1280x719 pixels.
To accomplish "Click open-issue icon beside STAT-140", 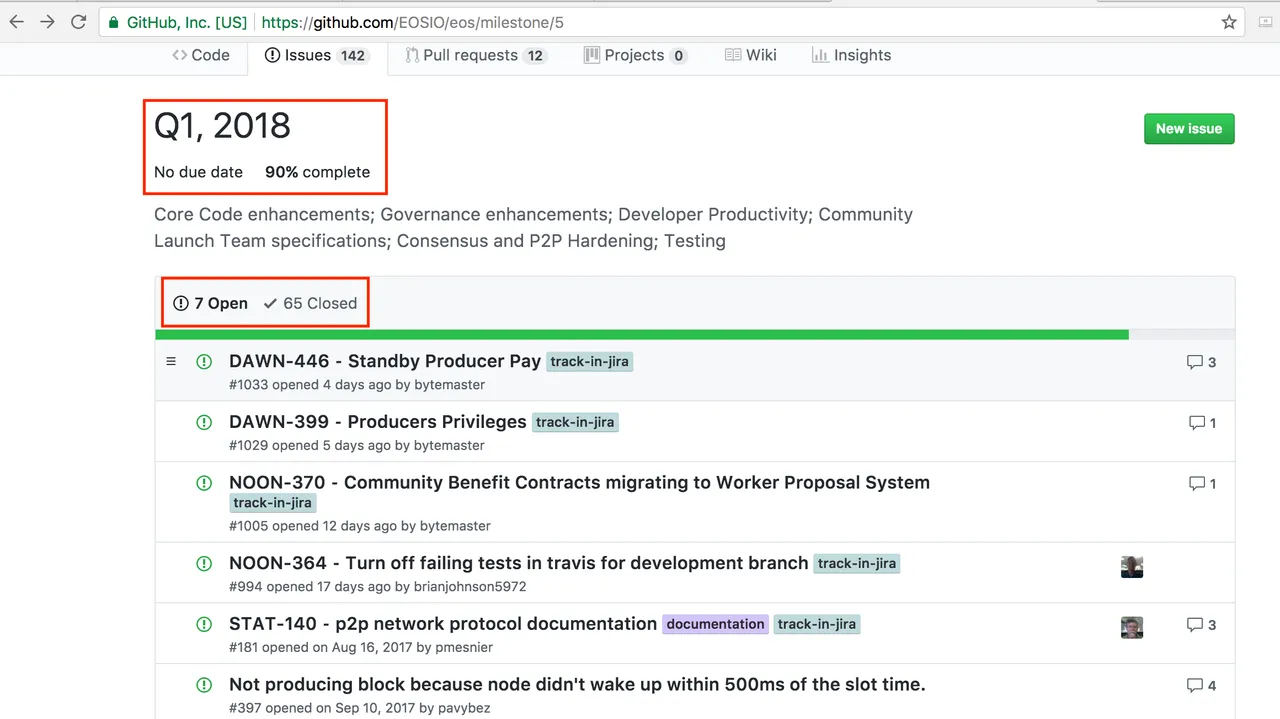I will (x=204, y=624).
